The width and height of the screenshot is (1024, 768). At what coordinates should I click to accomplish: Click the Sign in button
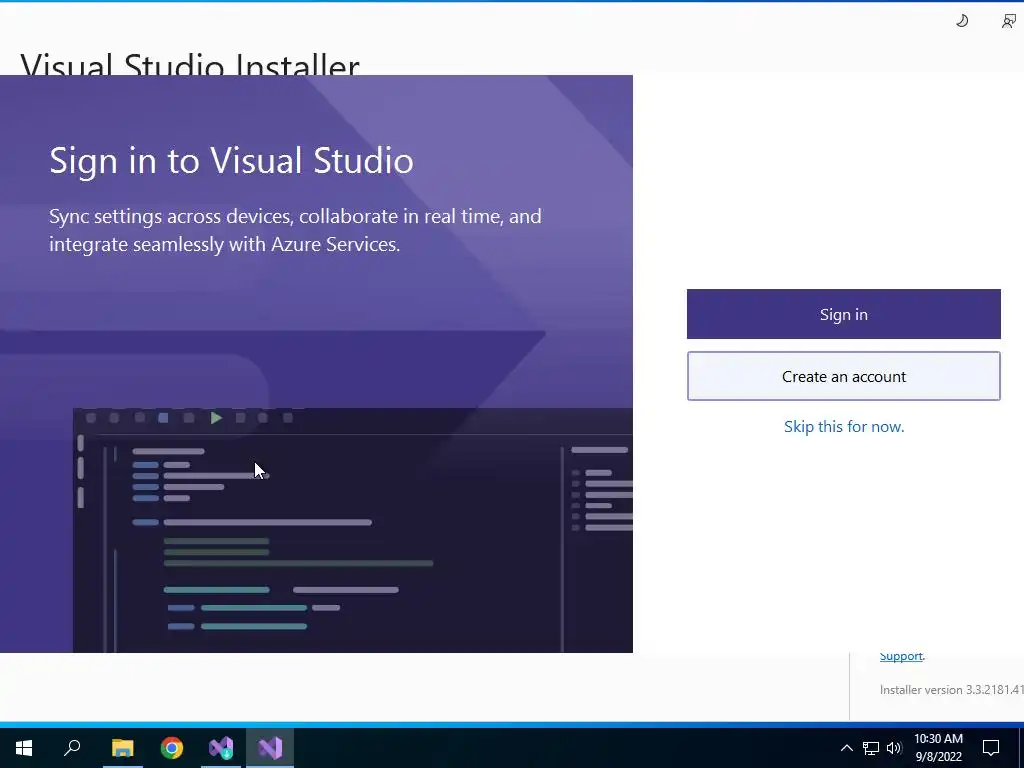click(843, 314)
